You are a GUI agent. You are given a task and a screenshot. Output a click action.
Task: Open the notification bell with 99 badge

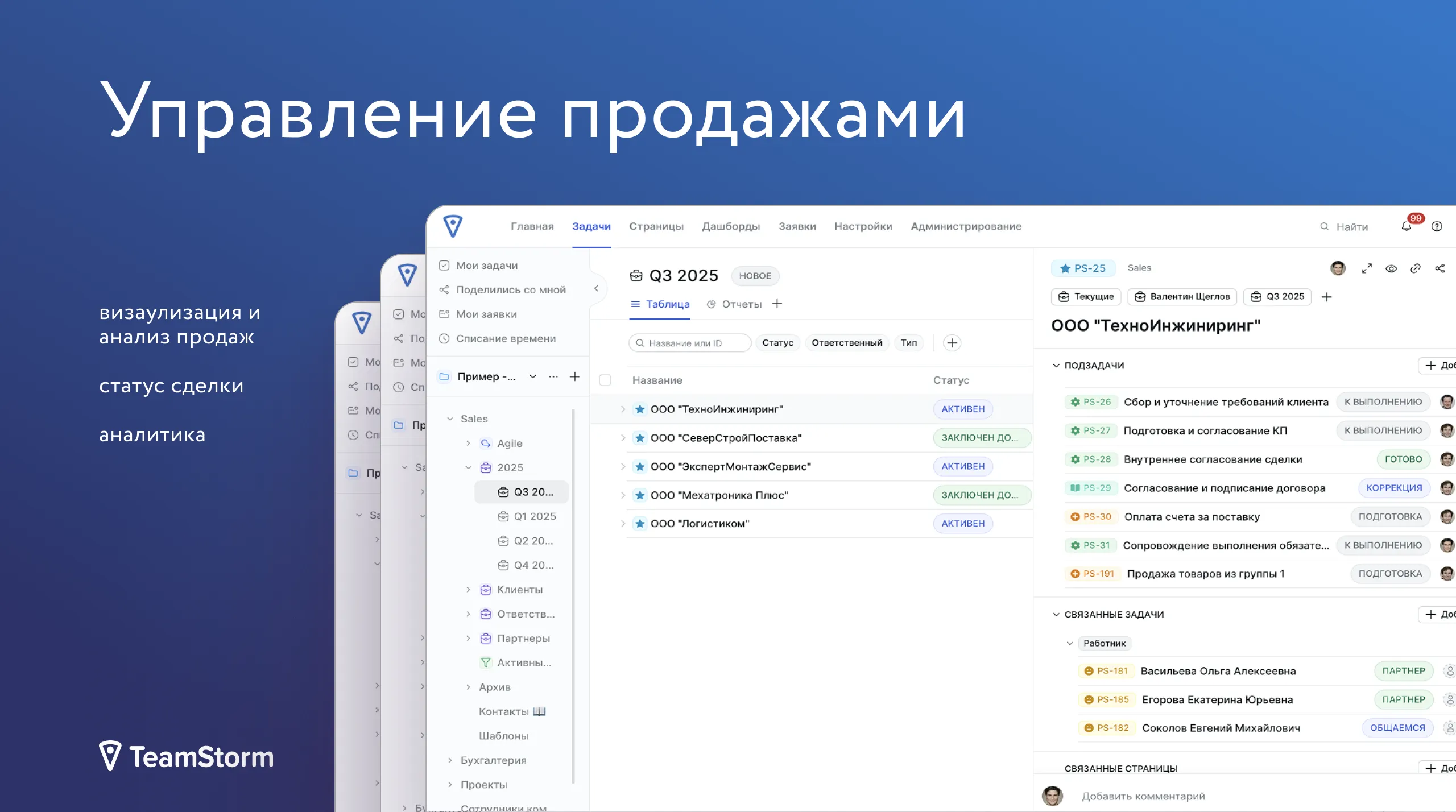(1405, 226)
